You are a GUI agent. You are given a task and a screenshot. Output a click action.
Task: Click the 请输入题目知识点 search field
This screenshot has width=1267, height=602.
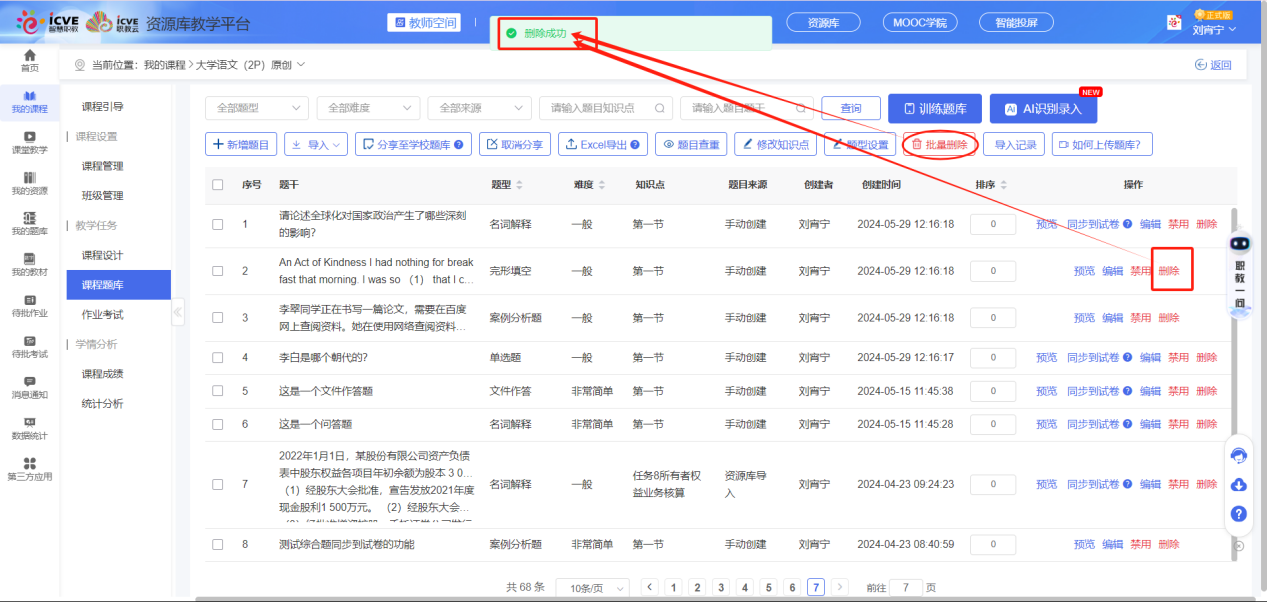pos(598,108)
